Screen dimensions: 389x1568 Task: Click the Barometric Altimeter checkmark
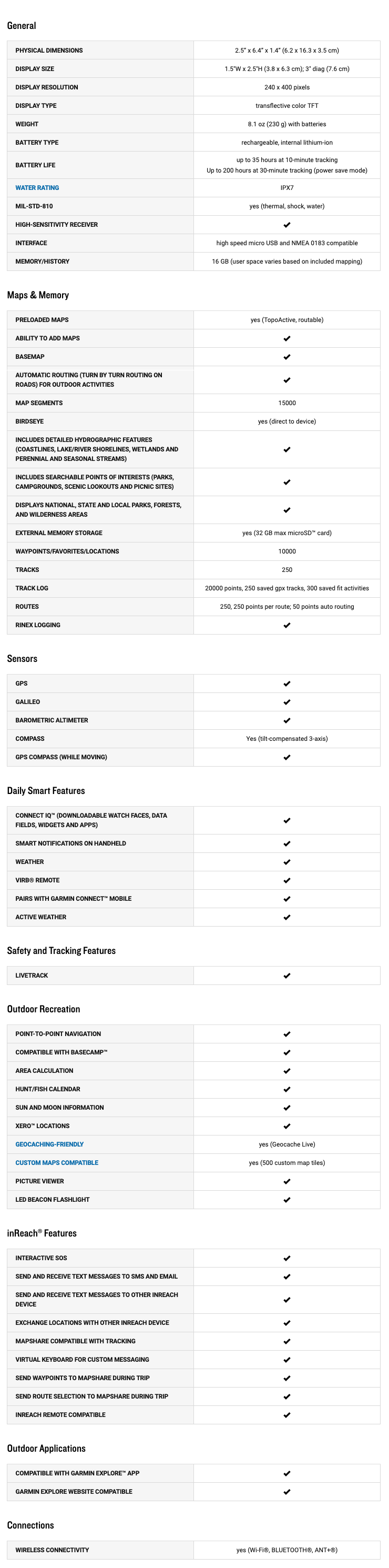click(287, 720)
